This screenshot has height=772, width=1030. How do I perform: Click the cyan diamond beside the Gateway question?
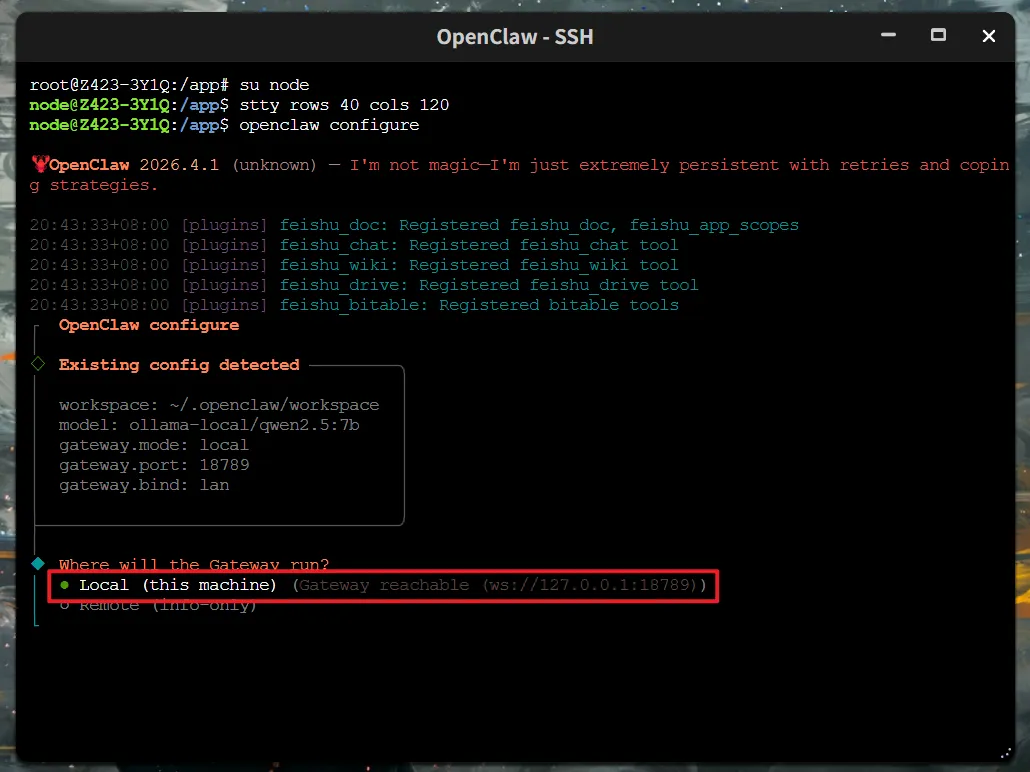[x=38, y=564]
